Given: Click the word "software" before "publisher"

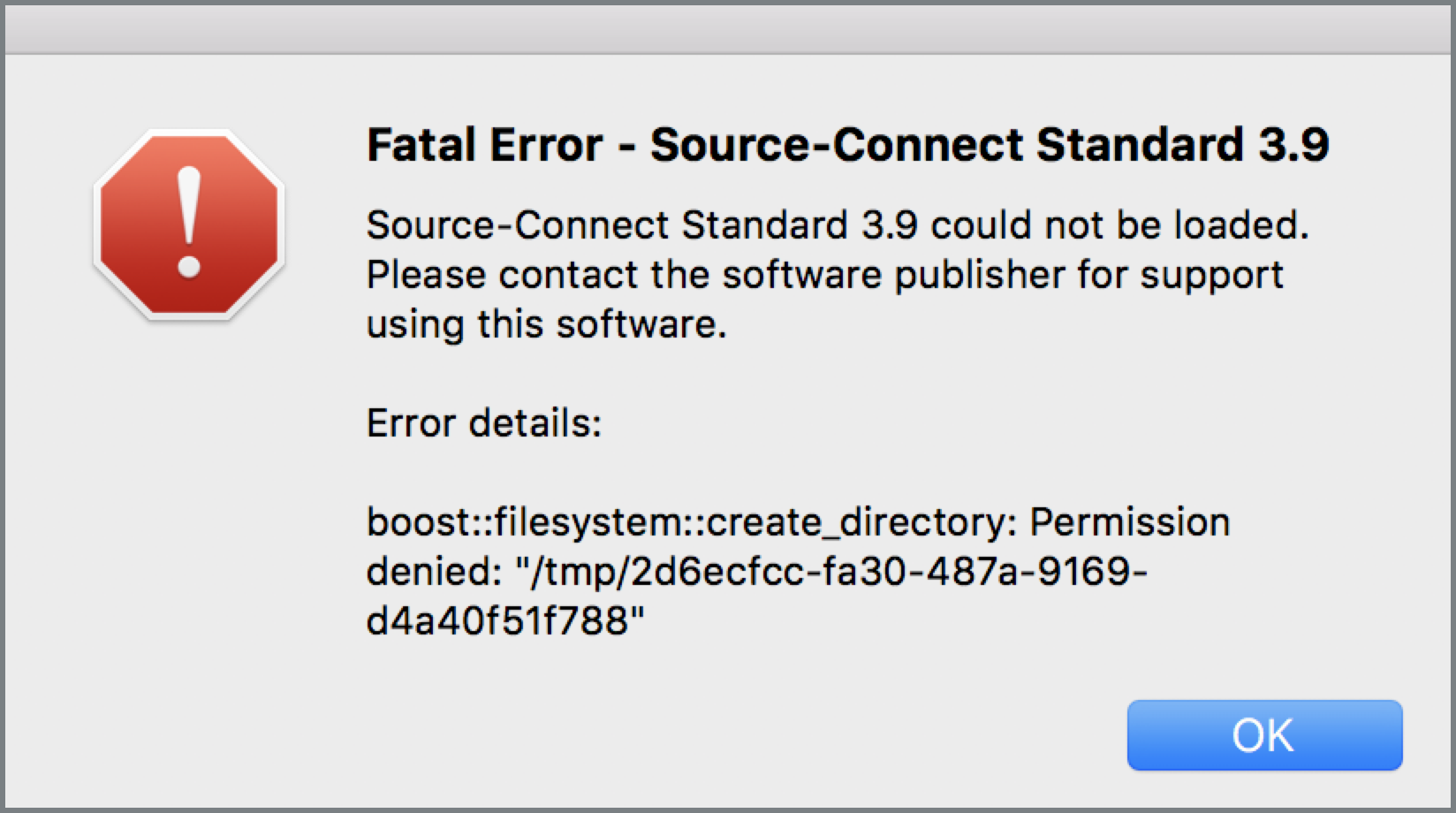Looking at the screenshot, I should point(801,275).
